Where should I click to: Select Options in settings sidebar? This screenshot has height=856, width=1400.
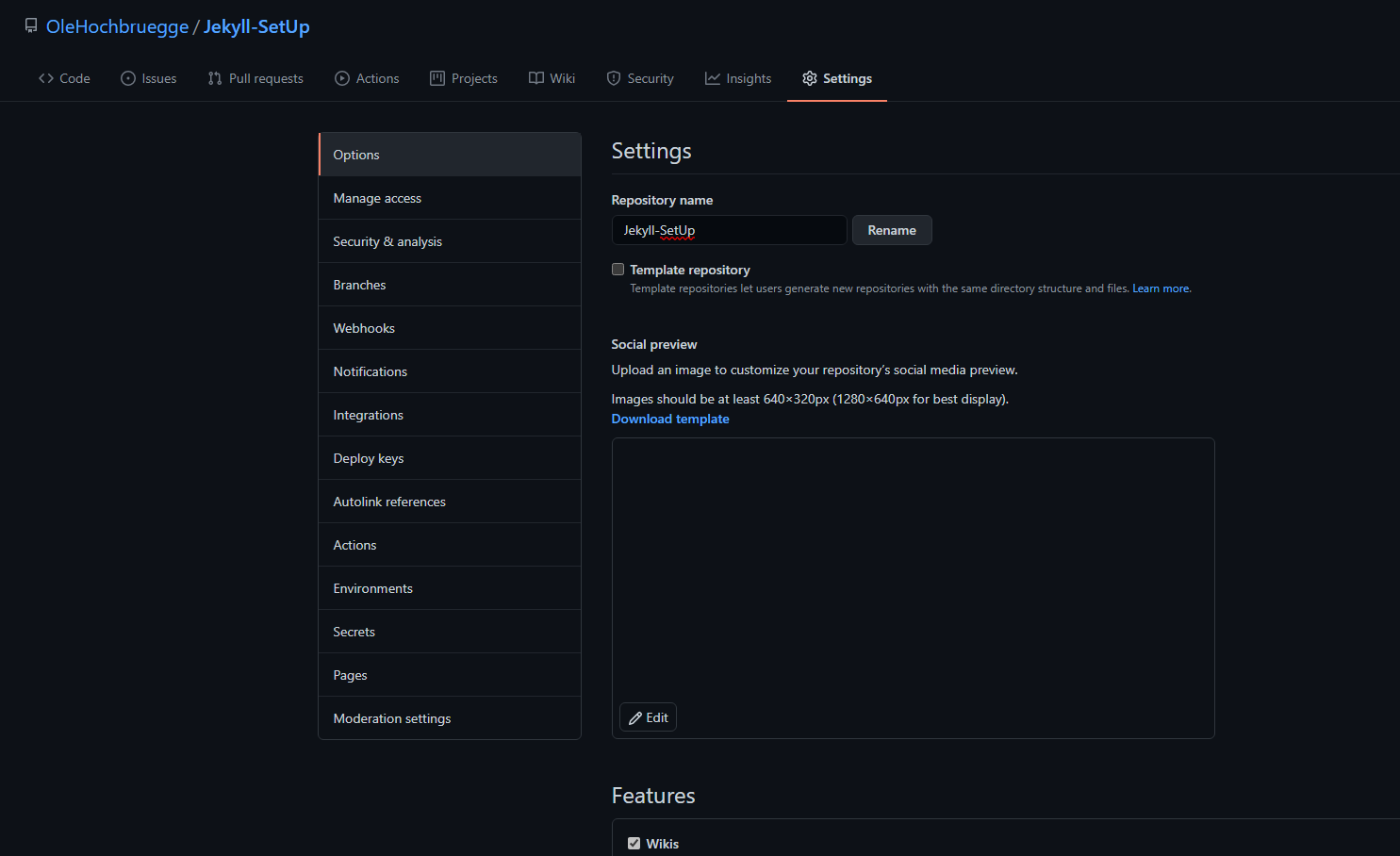coord(450,155)
